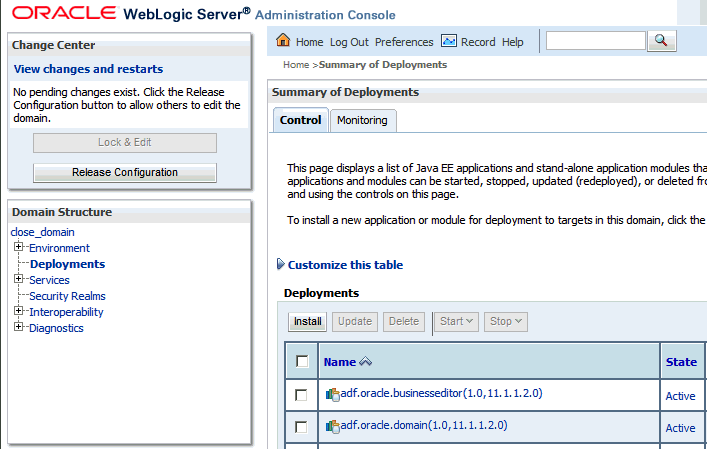Click the adf.oracle.domain library icon
The image size is (707, 449).
pyautogui.click(x=333, y=426)
